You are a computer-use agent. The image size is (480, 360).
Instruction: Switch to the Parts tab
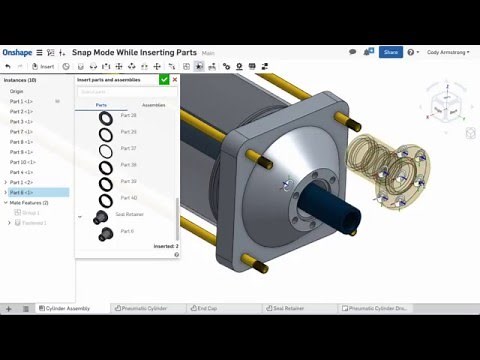coord(101,105)
